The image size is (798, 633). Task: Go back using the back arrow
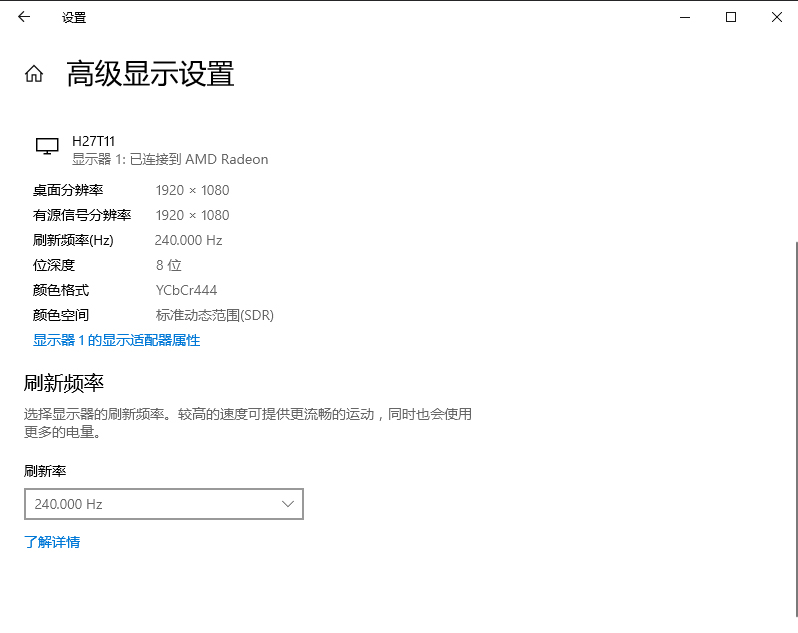(24, 17)
